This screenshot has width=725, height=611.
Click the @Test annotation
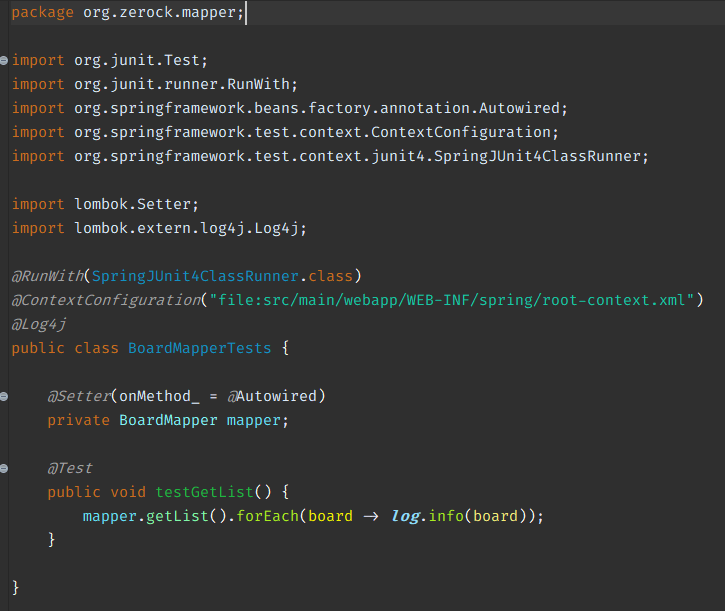(x=70, y=469)
